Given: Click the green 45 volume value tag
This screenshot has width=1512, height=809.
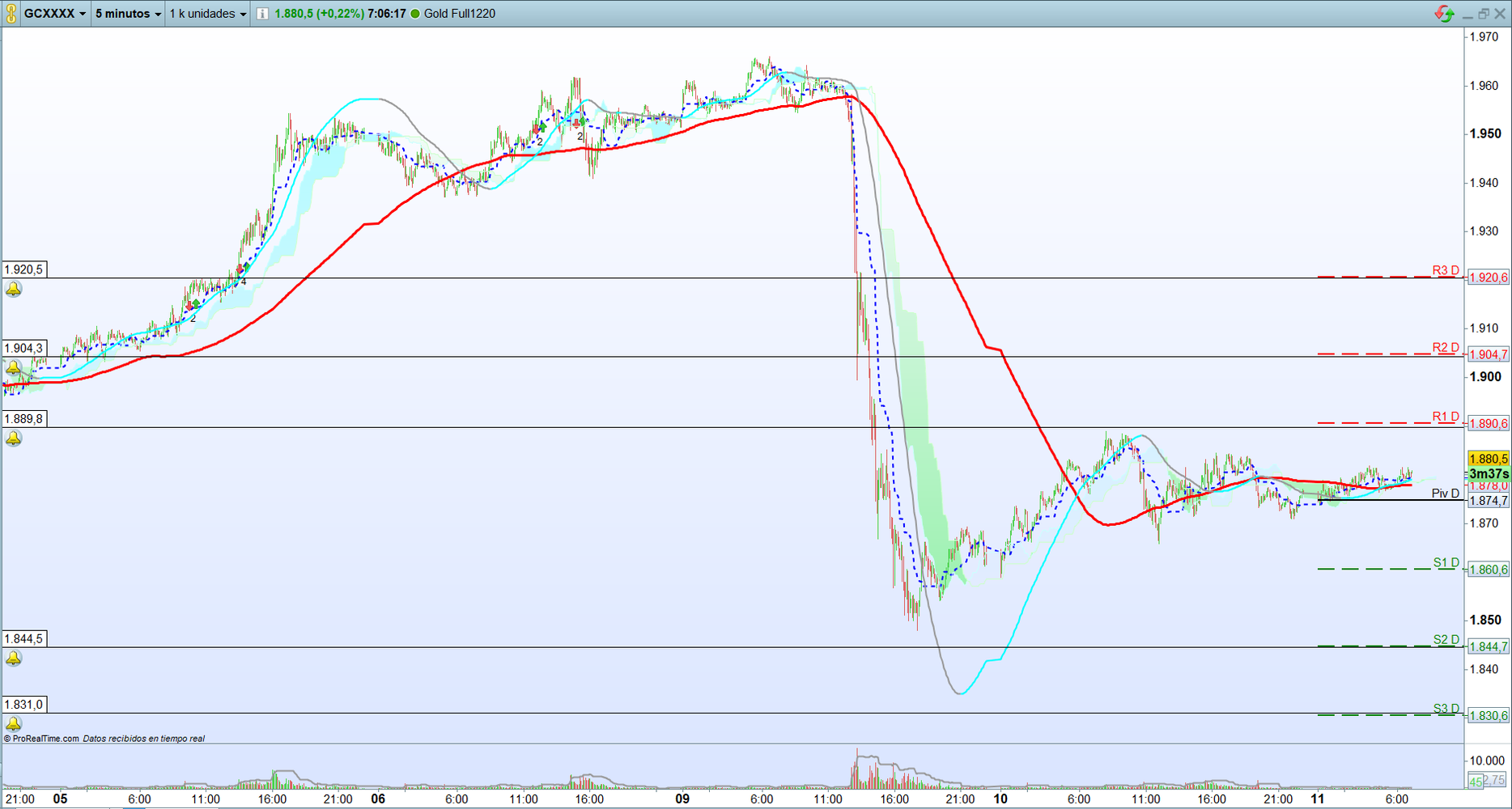Looking at the screenshot, I should pos(1476,781).
